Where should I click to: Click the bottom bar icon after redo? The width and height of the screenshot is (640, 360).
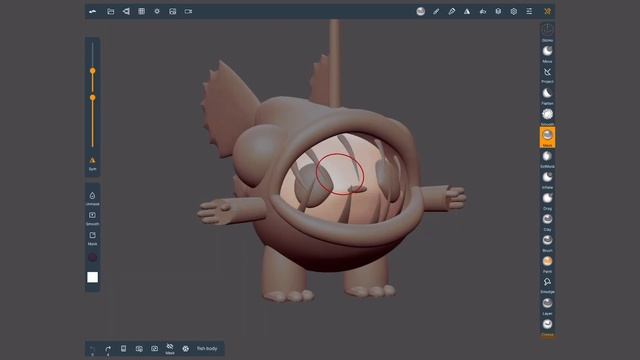point(123,349)
